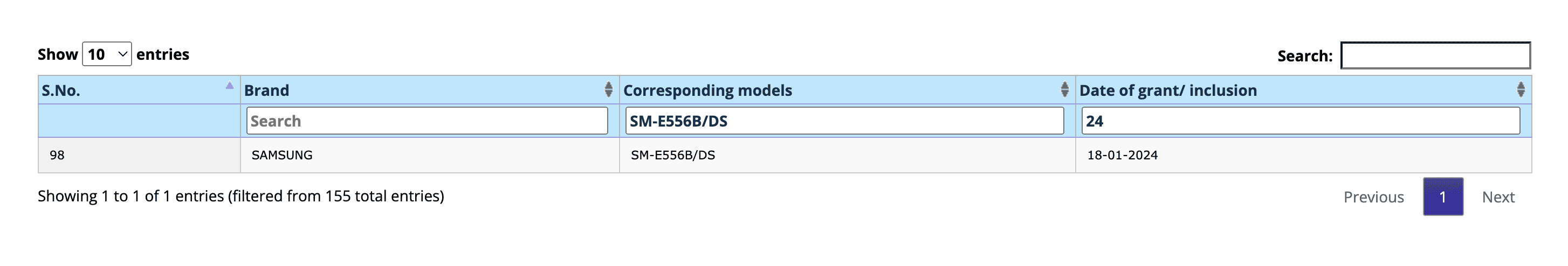Click the SAMSUNG brand cell
Viewport: 1568px width, 266px height.
coord(282,156)
